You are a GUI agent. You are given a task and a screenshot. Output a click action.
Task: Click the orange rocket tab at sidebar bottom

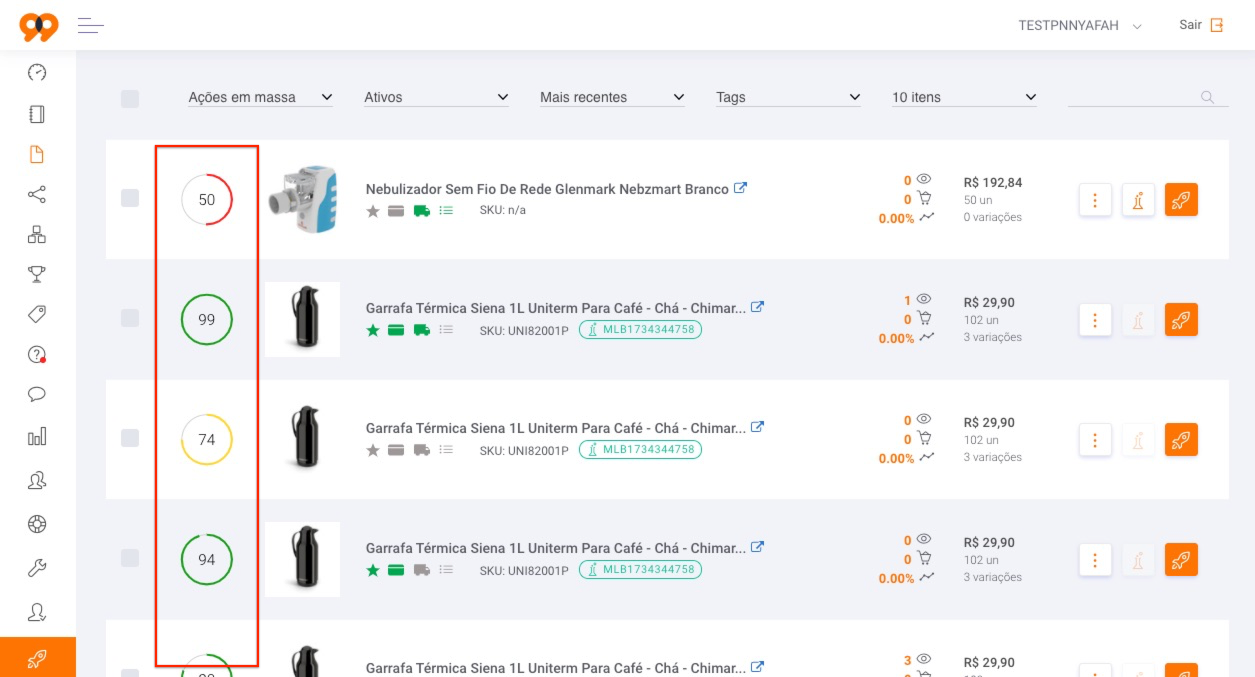click(x=38, y=657)
